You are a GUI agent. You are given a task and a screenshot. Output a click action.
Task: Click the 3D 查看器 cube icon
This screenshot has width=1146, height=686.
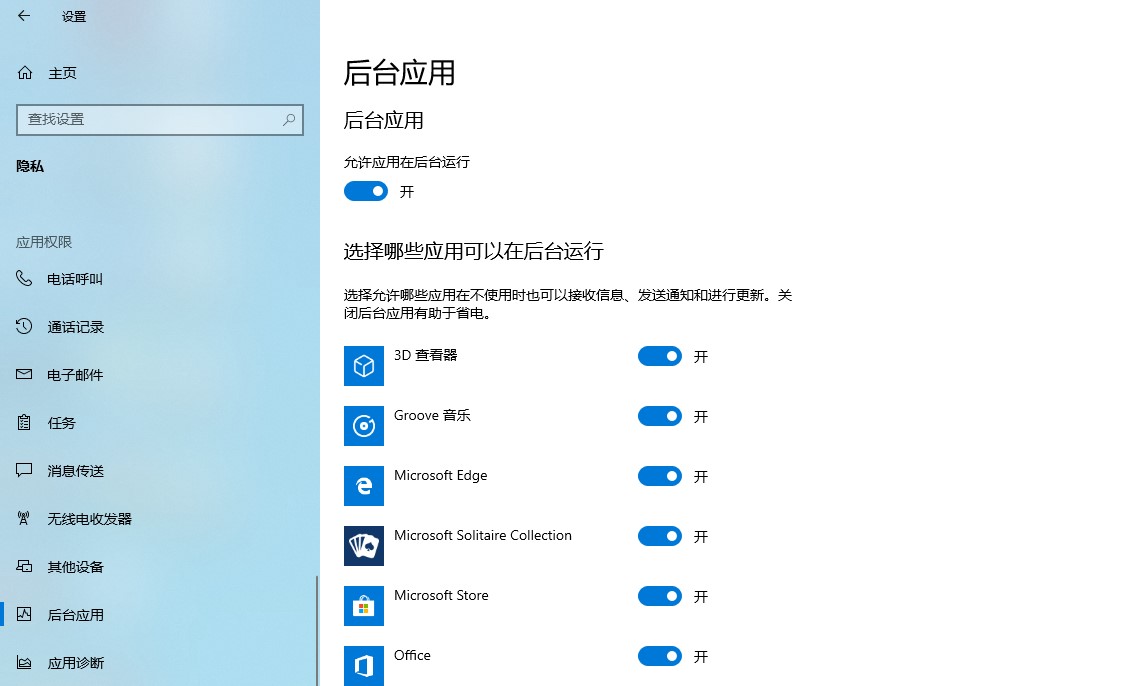(364, 365)
